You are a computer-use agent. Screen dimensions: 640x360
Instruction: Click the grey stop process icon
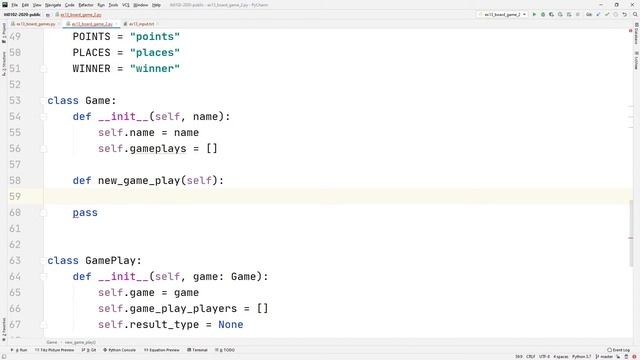pyautogui.click(x=578, y=14)
